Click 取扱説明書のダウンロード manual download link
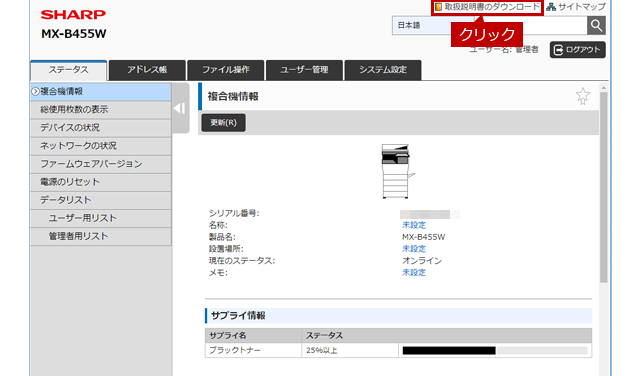The width and height of the screenshot is (640, 376). click(x=487, y=7)
